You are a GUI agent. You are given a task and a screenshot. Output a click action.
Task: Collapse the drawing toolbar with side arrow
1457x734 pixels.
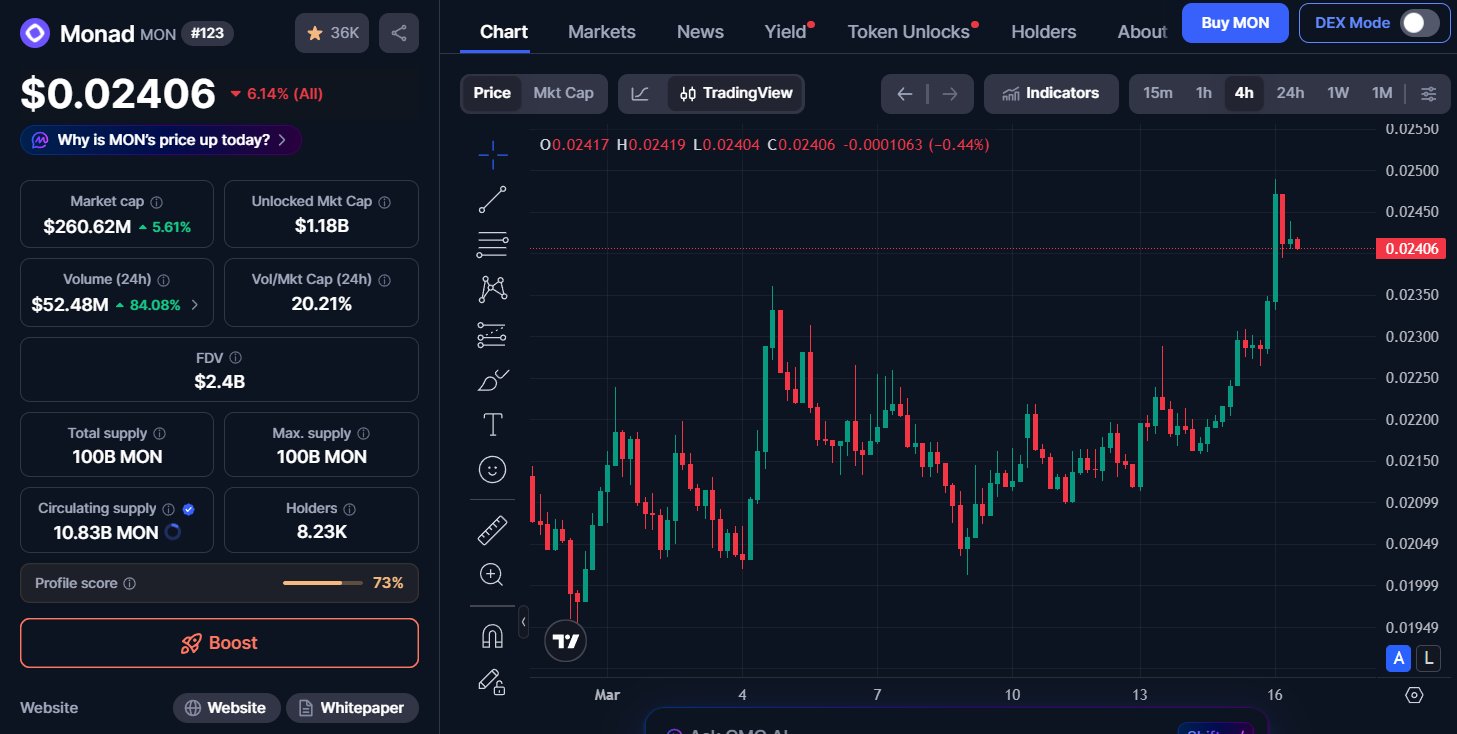coord(523,621)
